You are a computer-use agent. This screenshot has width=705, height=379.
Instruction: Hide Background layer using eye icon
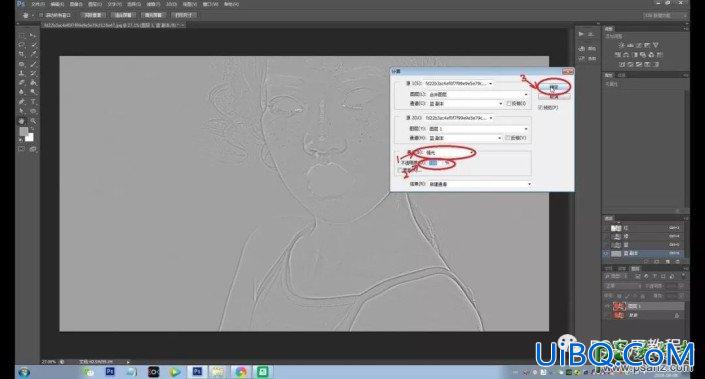click(x=607, y=316)
